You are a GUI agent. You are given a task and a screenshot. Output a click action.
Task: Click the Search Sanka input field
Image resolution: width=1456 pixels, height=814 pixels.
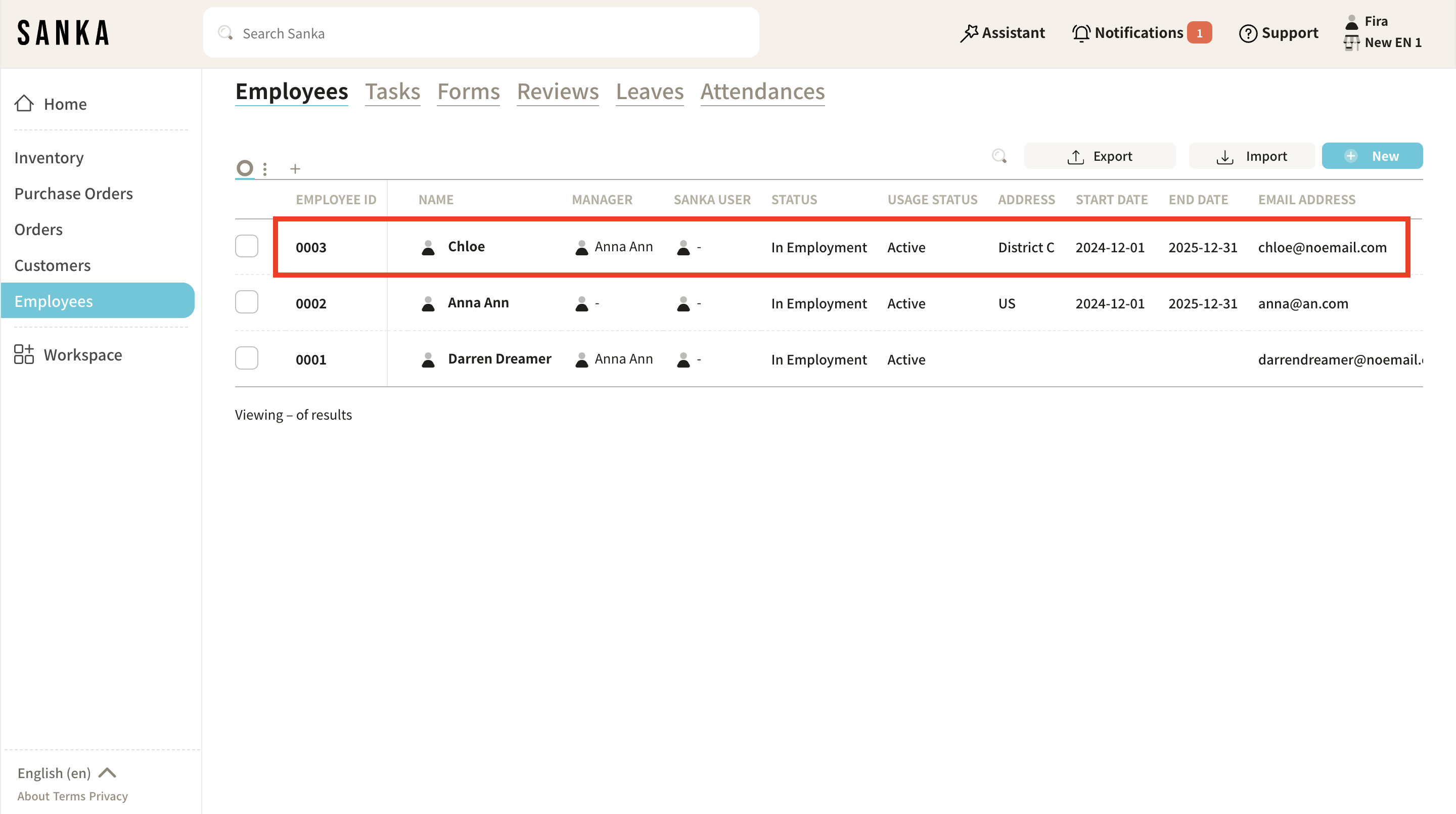(480, 33)
